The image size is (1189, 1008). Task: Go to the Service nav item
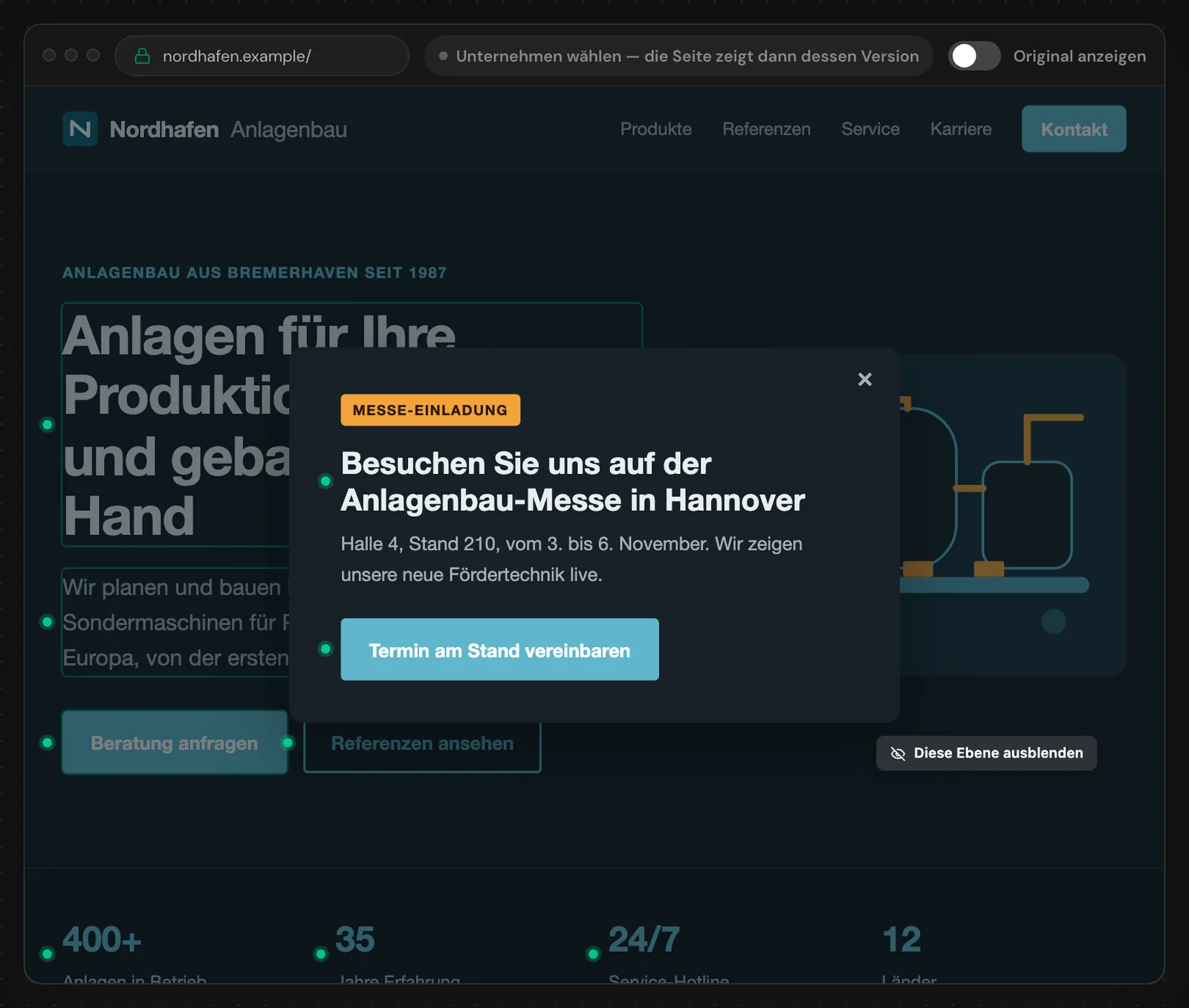870,129
